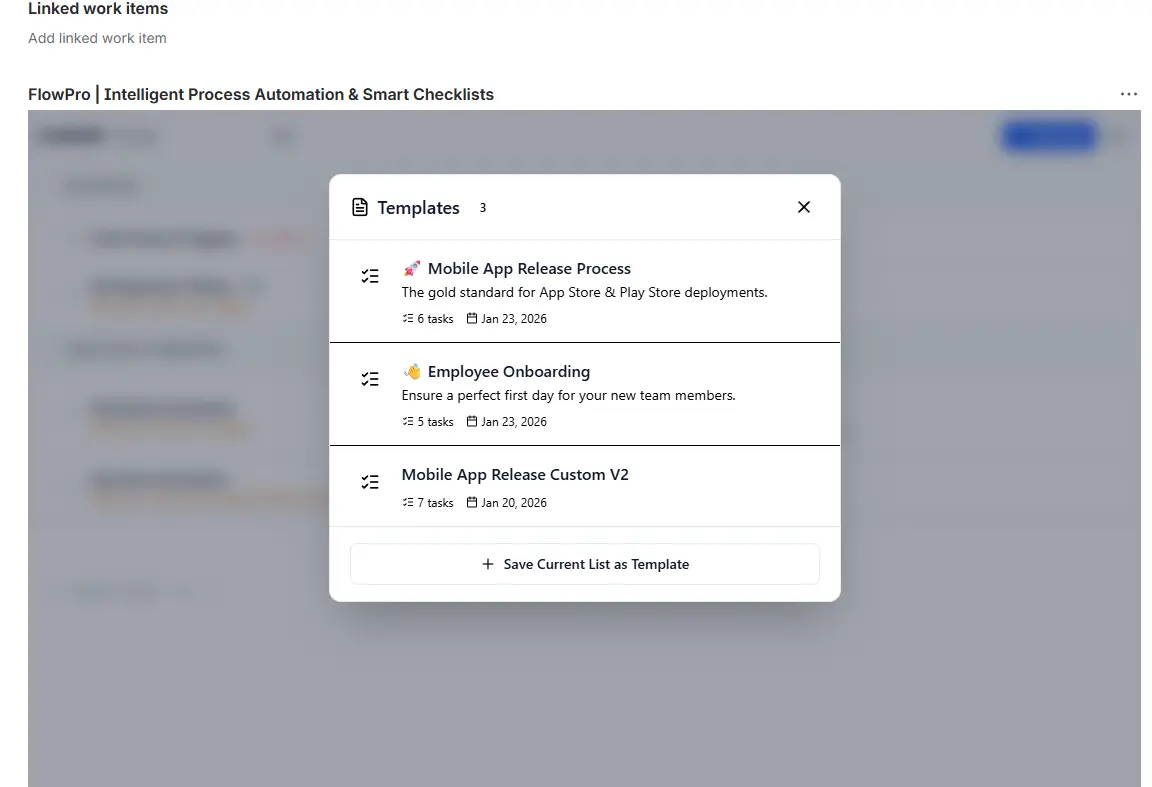This screenshot has height=787, width=1152.
Task: Click the 7 tasks label
Action: [x=428, y=503]
